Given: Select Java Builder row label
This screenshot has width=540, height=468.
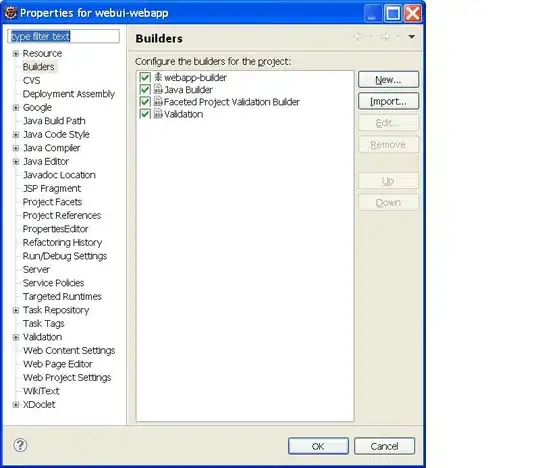Looking at the screenshot, I should pyautogui.click(x=188, y=90).
